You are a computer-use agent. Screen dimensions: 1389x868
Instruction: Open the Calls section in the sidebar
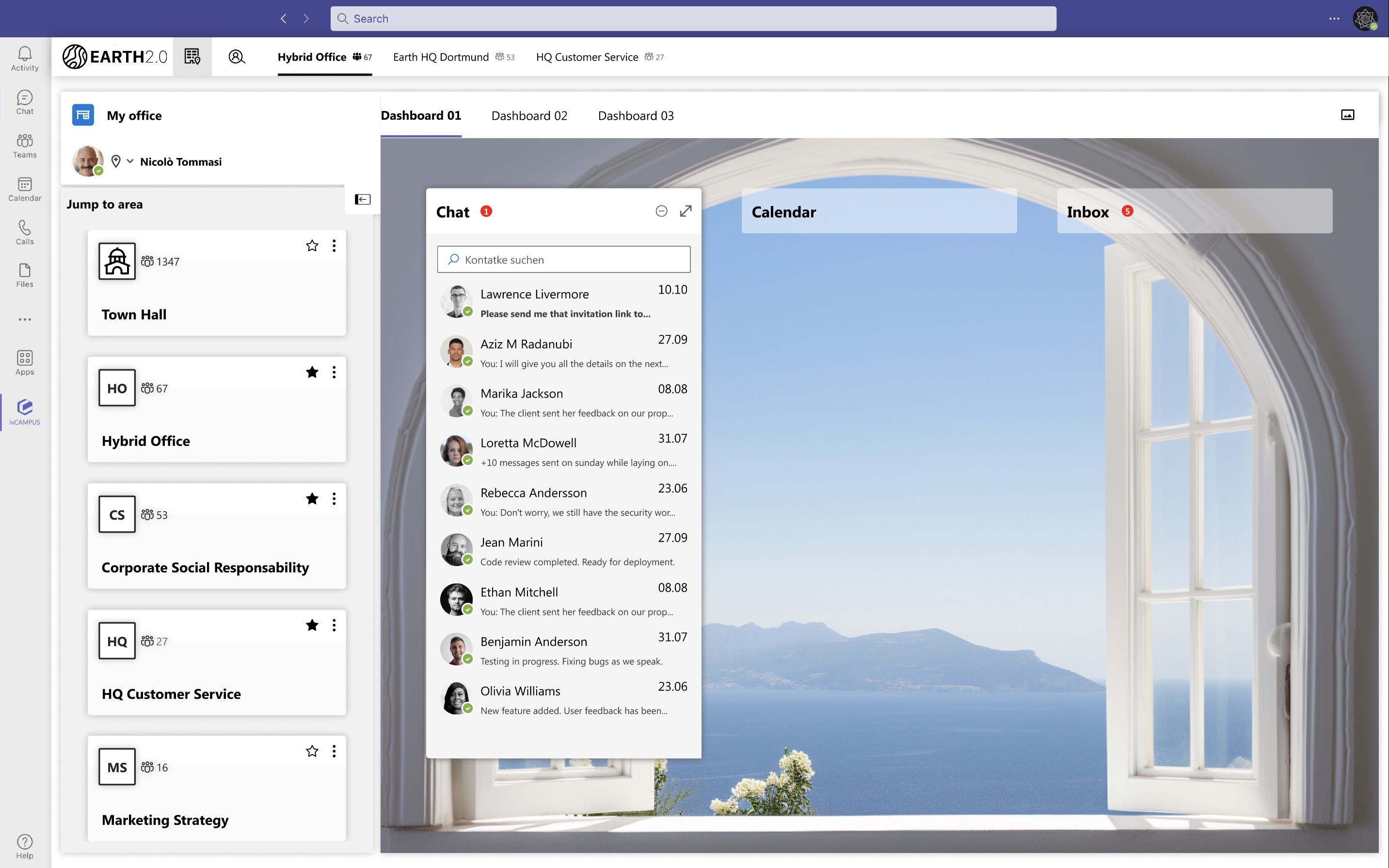pos(25,232)
